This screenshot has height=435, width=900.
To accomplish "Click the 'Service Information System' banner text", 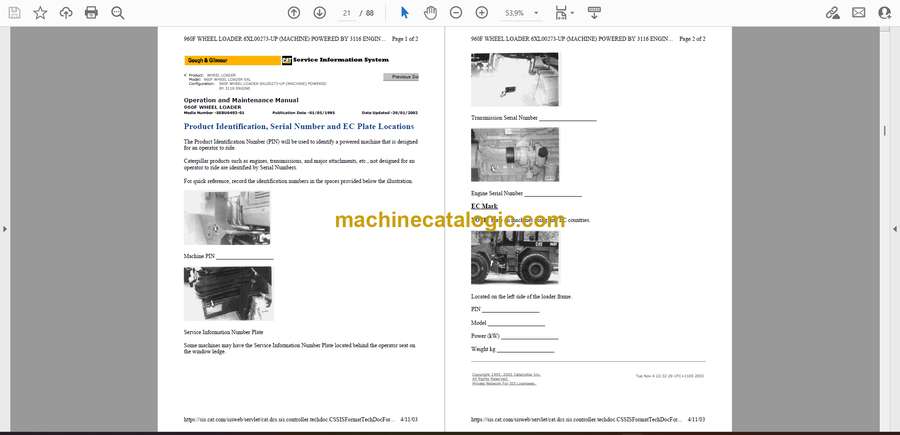I will pos(341,60).
